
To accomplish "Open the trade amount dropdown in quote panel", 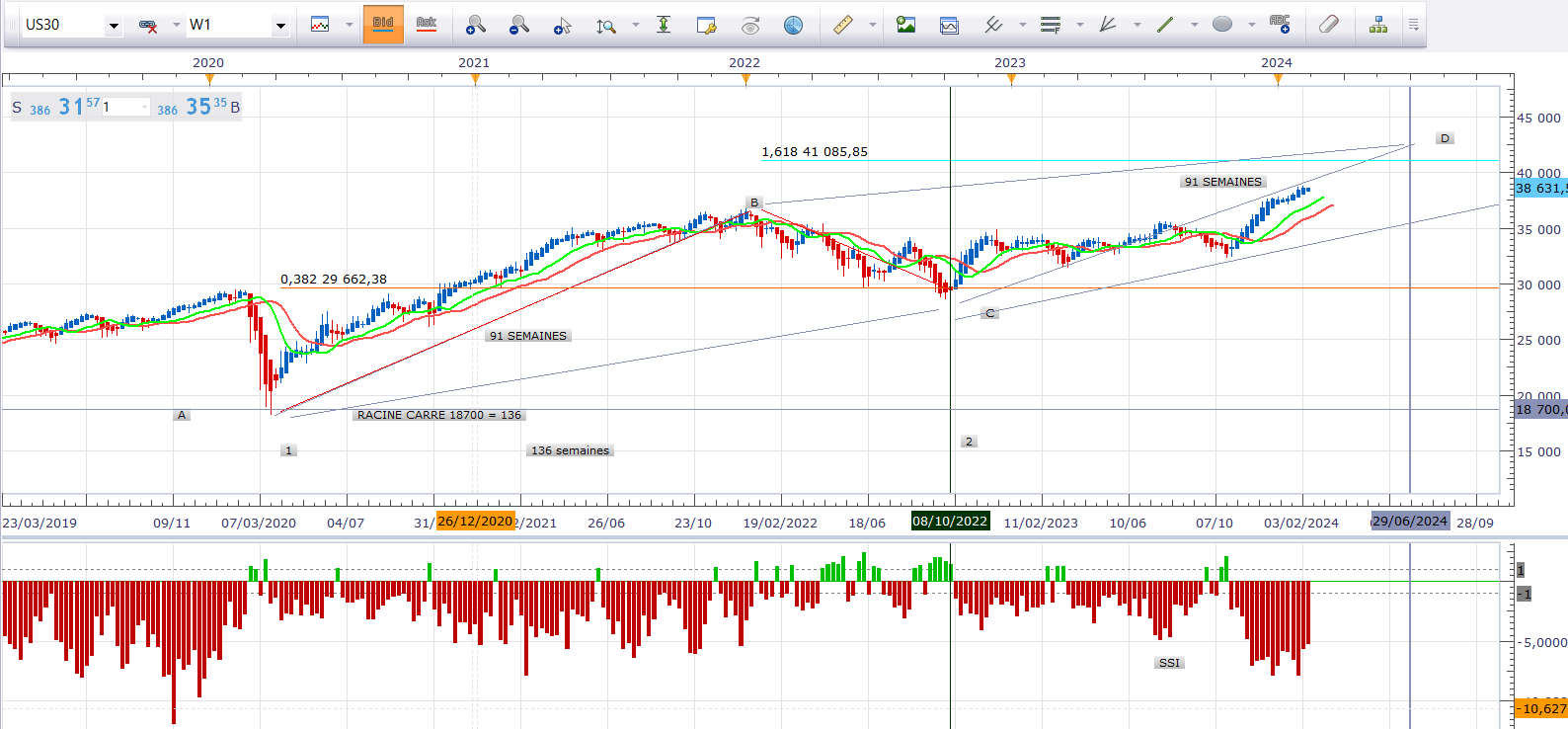I will (x=145, y=107).
